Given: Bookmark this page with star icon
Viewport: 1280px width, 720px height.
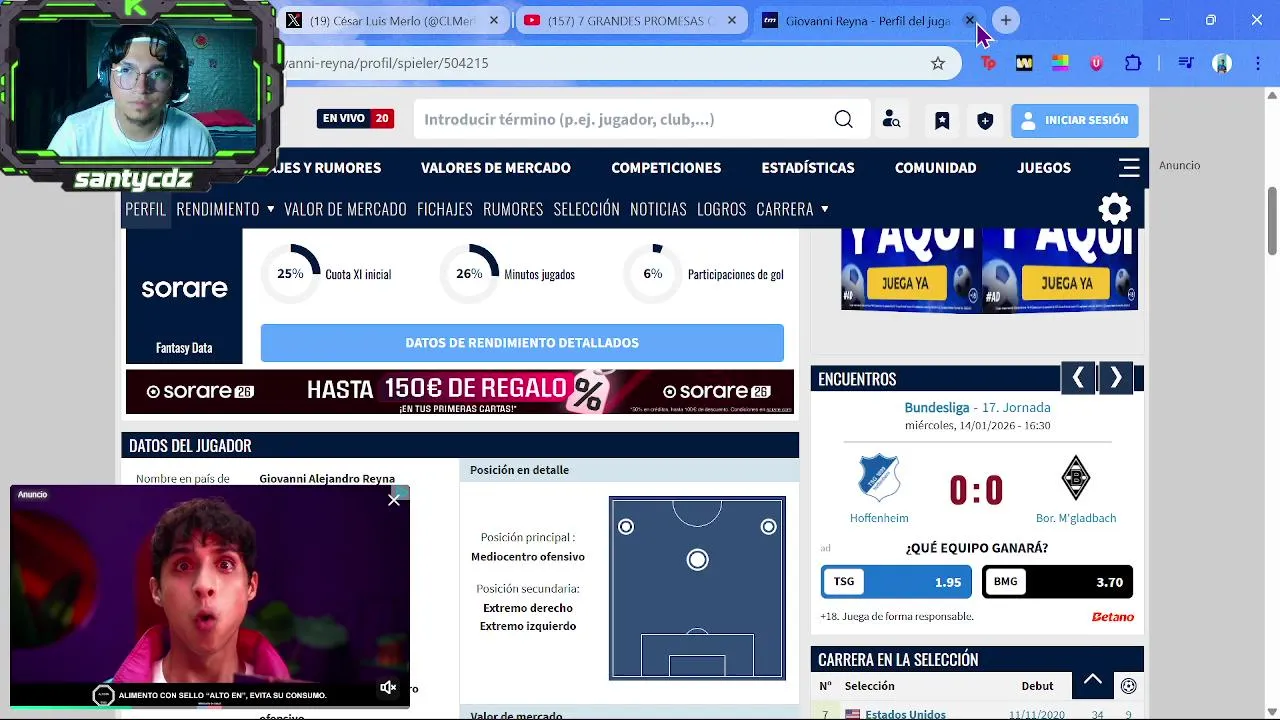Looking at the screenshot, I should pos(938,63).
